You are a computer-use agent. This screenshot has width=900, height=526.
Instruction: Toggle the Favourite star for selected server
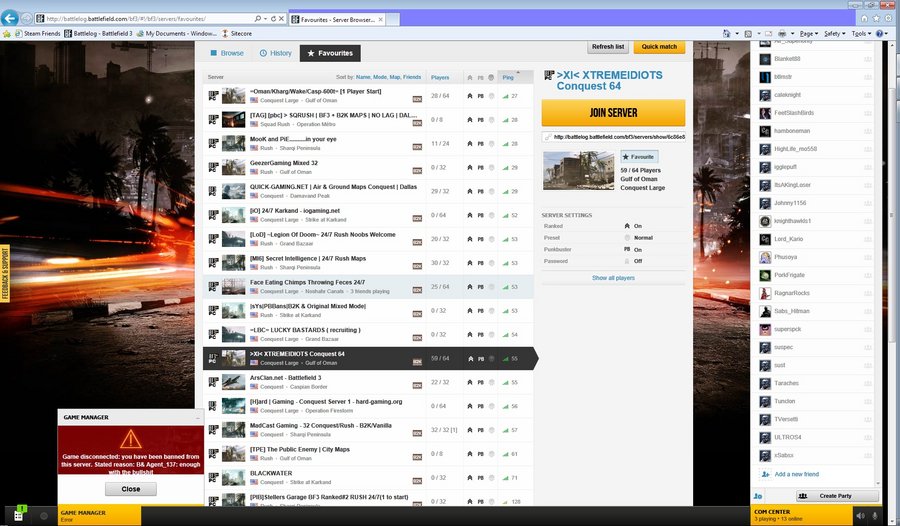(x=639, y=157)
